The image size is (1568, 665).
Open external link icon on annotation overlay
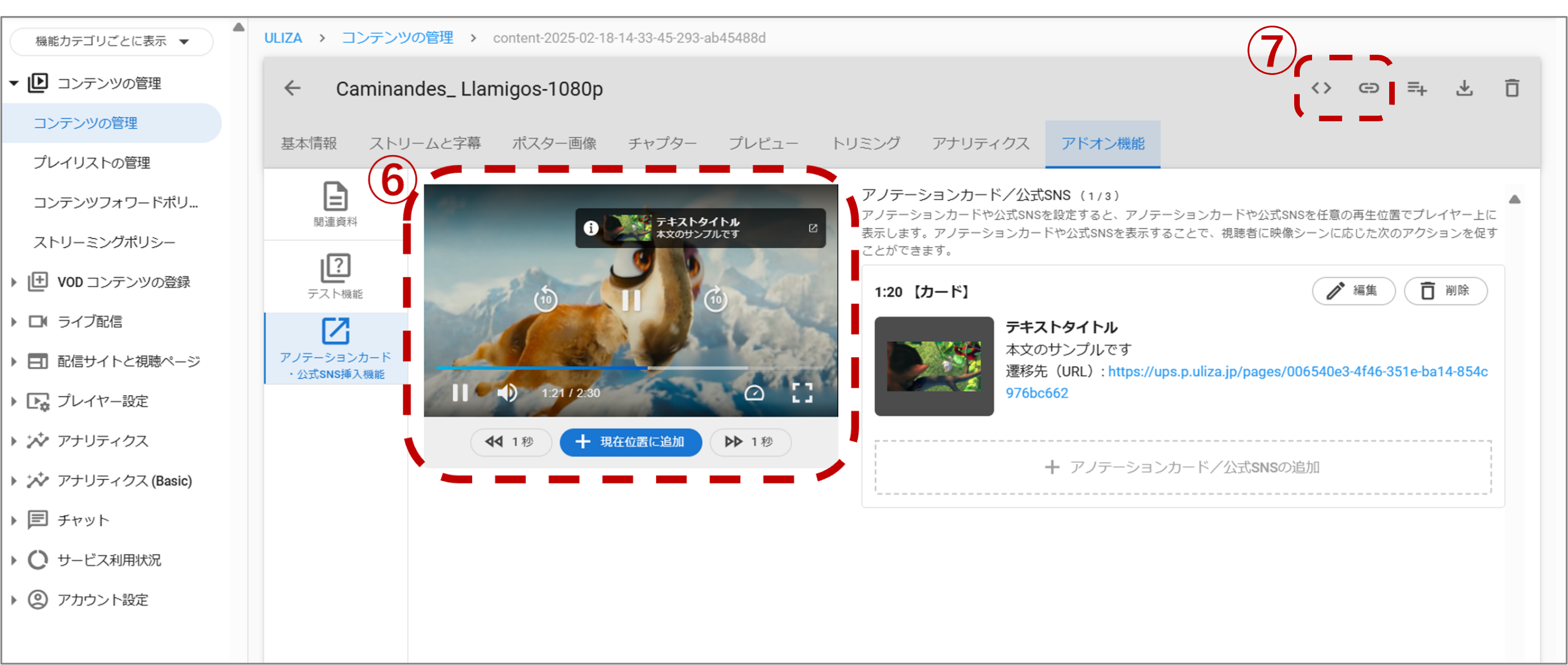point(812,228)
